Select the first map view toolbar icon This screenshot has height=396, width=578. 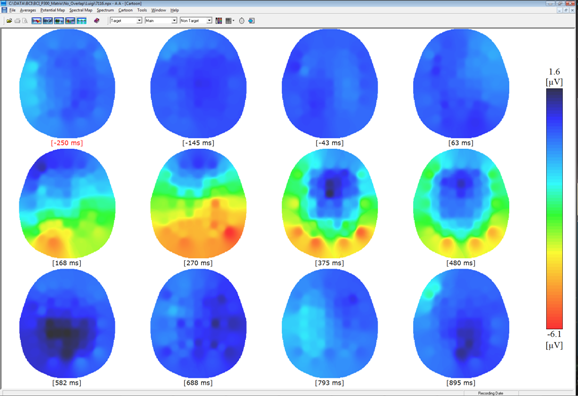[36, 21]
